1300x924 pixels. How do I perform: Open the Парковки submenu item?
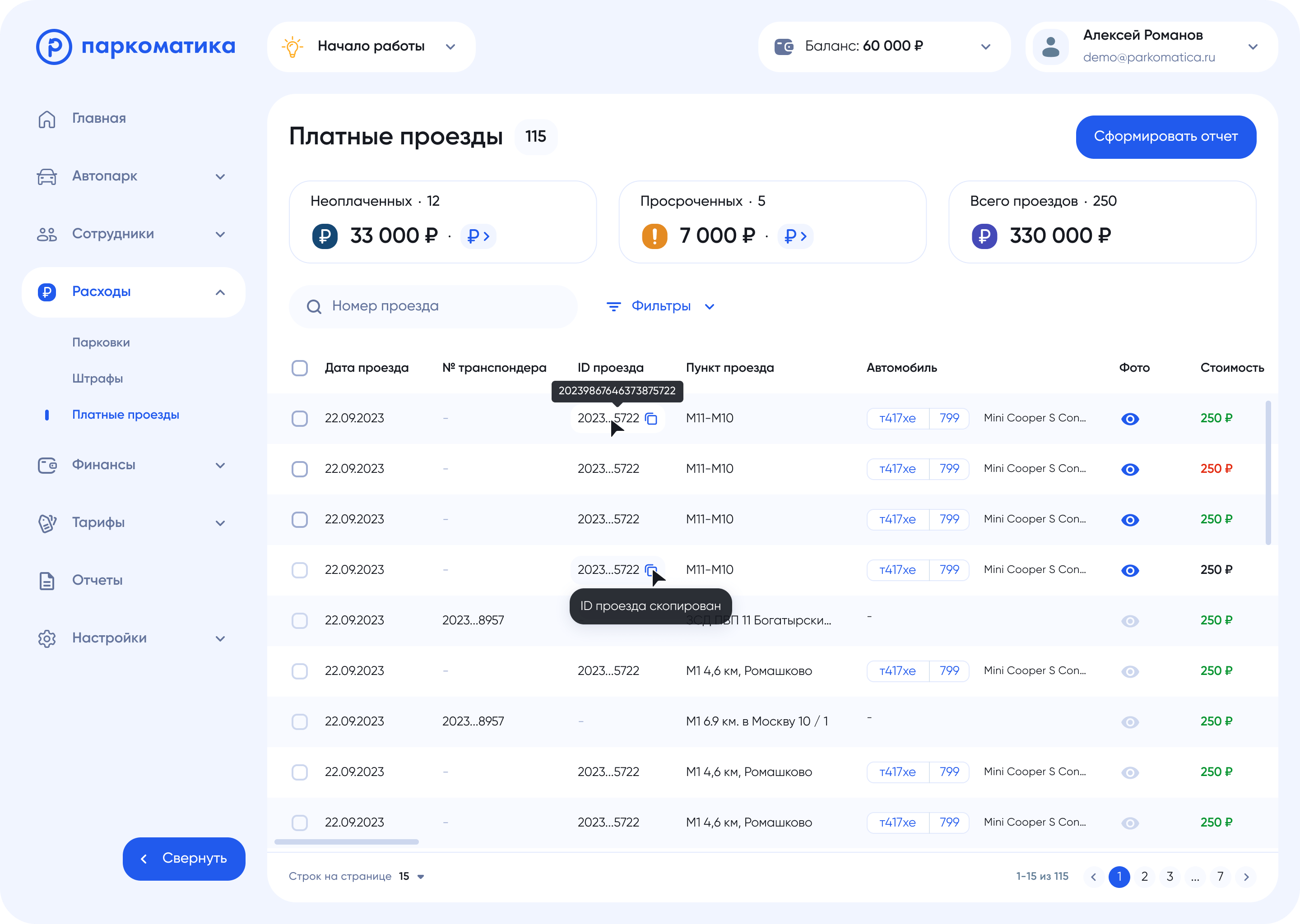point(101,342)
